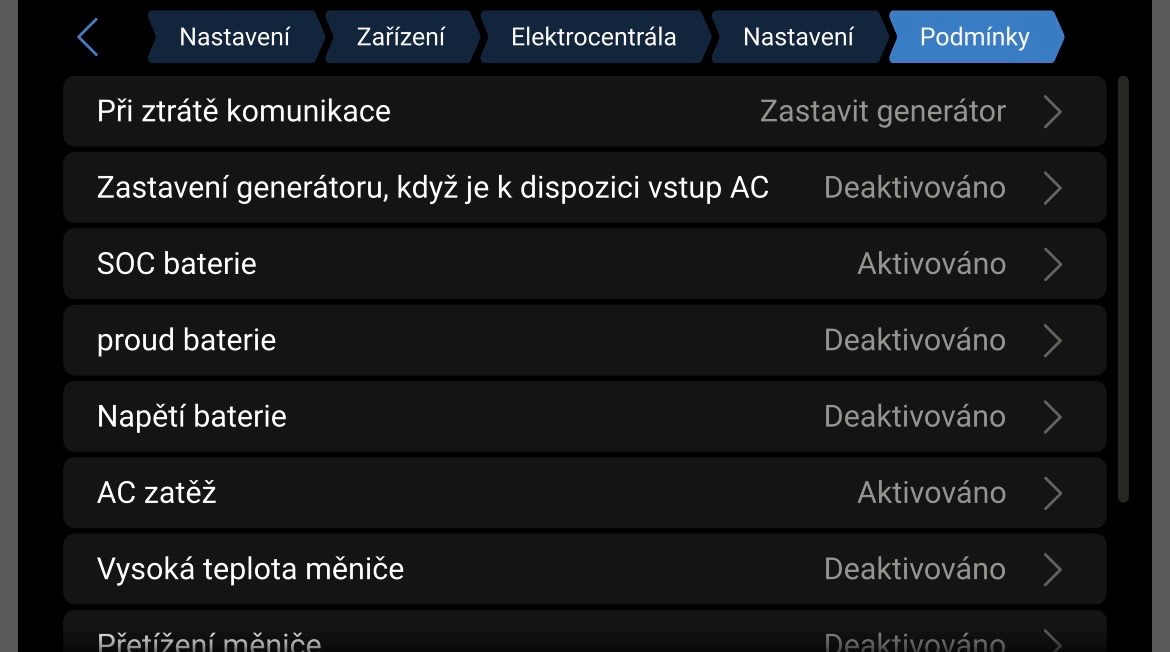This screenshot has height=652, width=1170.
Task: Select the 'Zastavit generátor' value
Action: click(882, 111)
